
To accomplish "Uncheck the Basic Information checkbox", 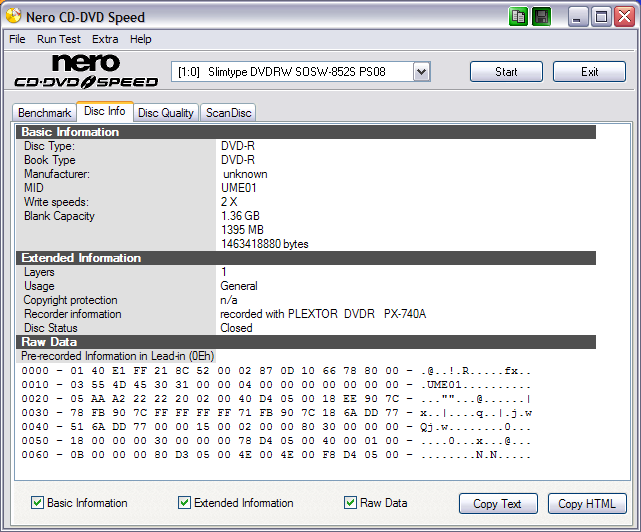I will click(38, 503).
